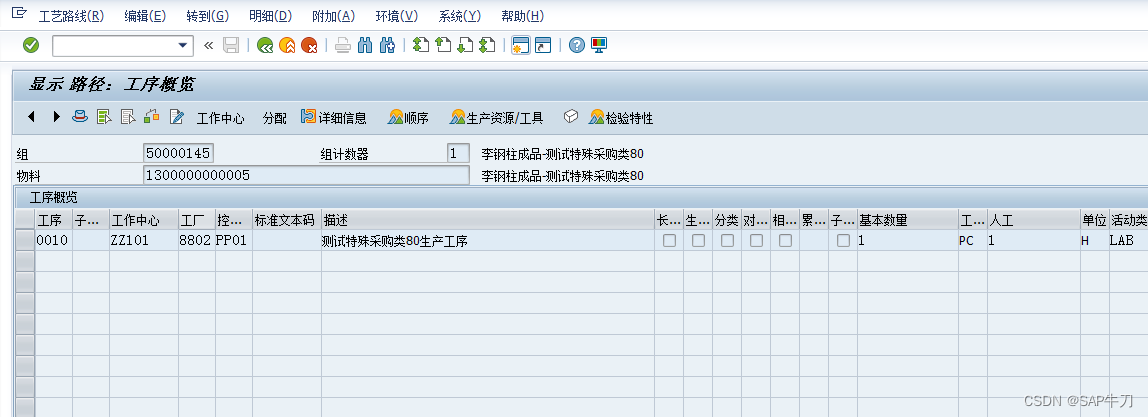Click the cube icon before 检验特性
This screenshot has height=417, width=1148.
pyautogui.click(x=571, y=116)
